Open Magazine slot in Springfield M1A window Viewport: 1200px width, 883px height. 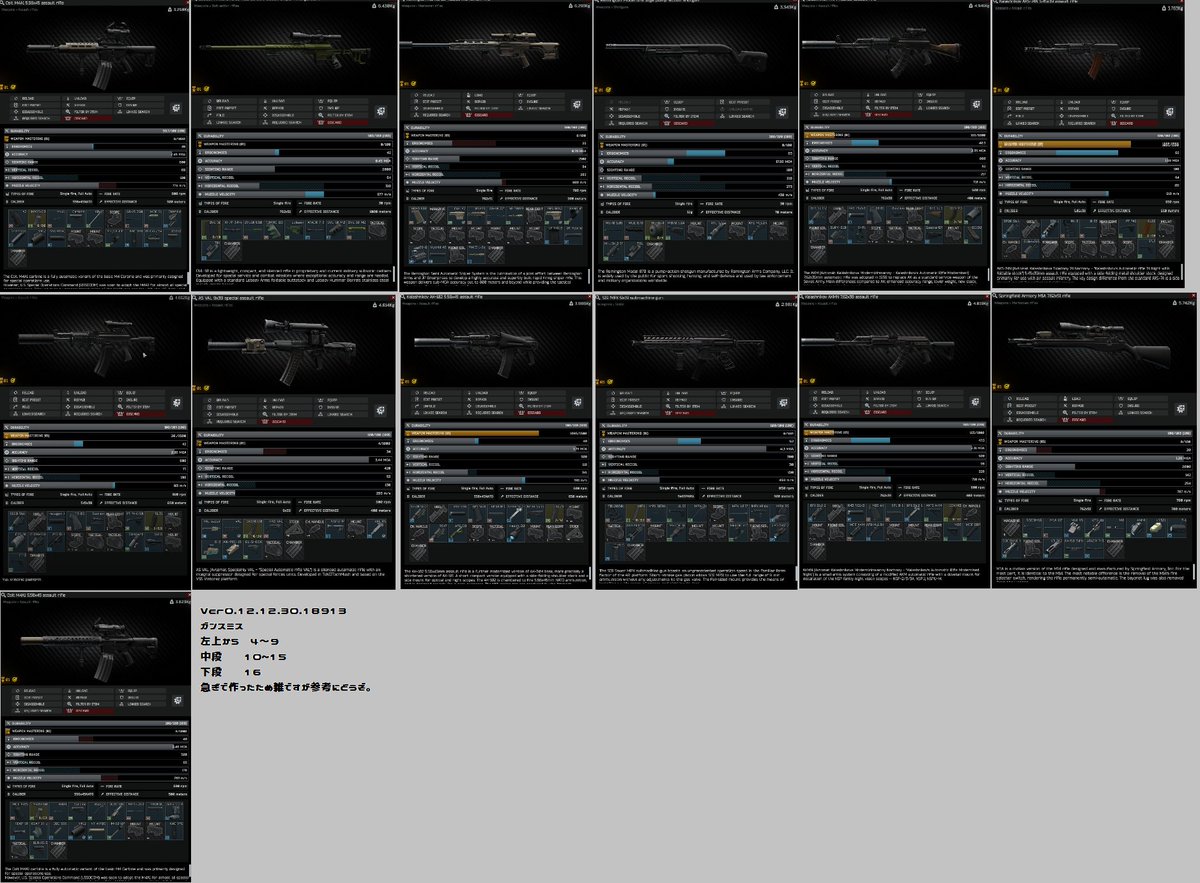1011,529
